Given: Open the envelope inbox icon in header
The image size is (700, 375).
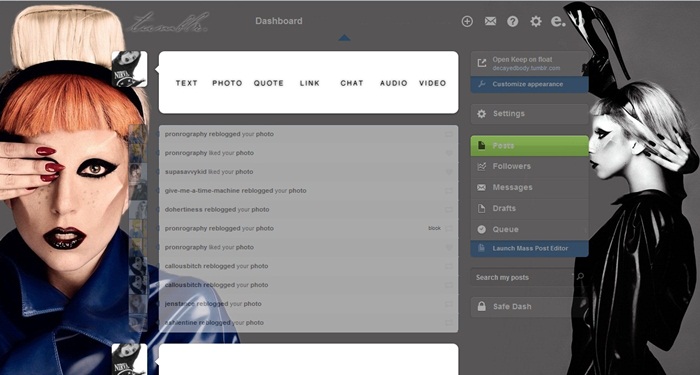Looking at the screenshot, I should tap(490, 21).
